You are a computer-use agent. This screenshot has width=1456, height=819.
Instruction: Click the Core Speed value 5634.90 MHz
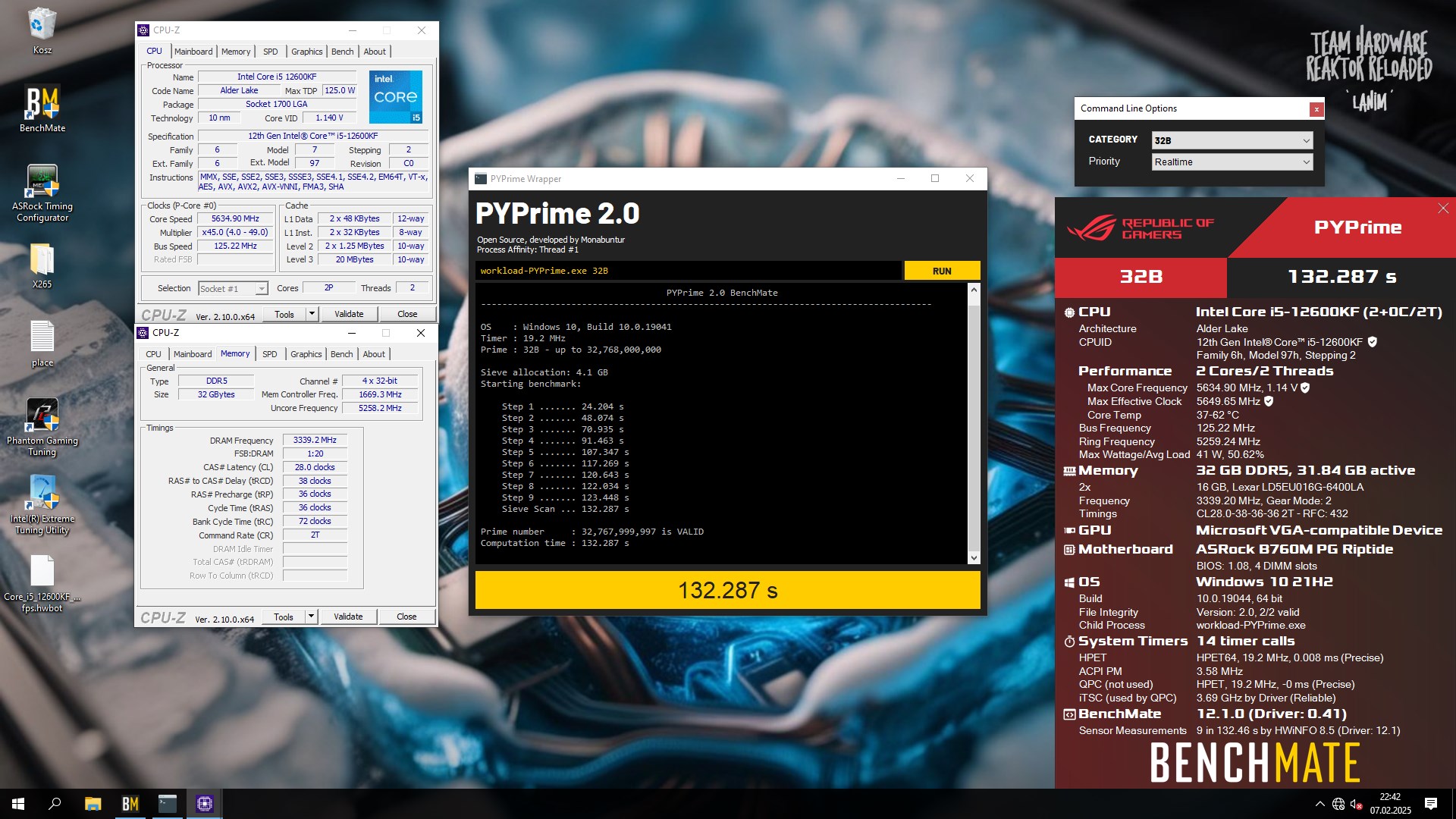(235, 218)
